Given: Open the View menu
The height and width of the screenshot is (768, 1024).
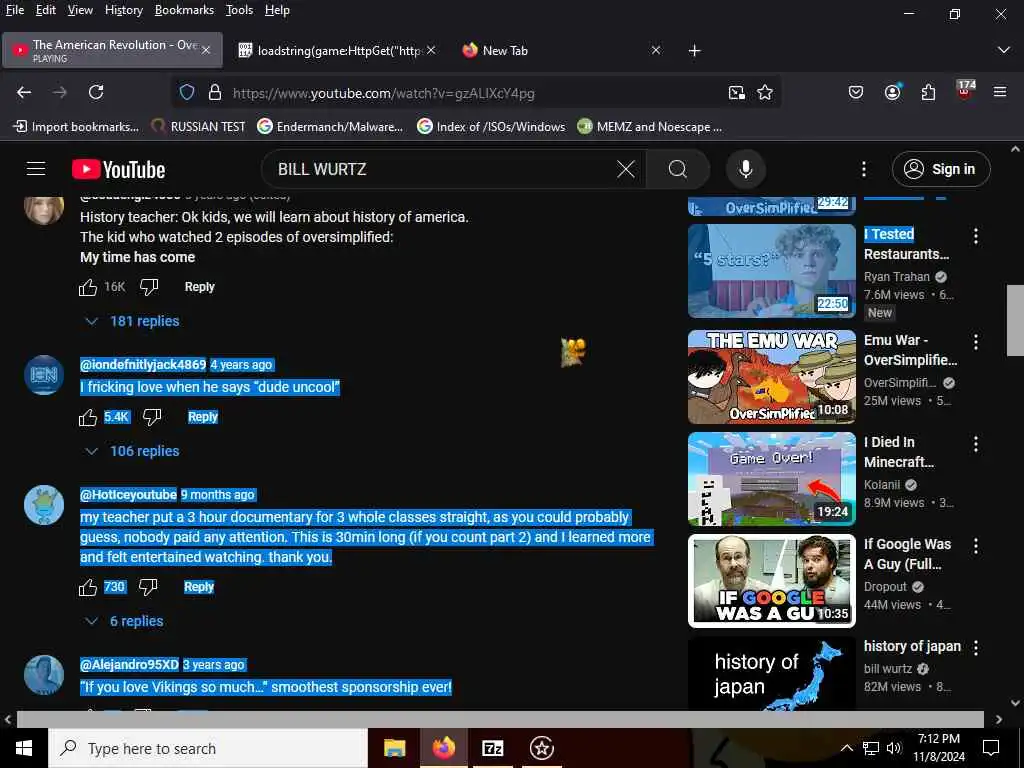Looking at the screenshot, I should 80,10.
